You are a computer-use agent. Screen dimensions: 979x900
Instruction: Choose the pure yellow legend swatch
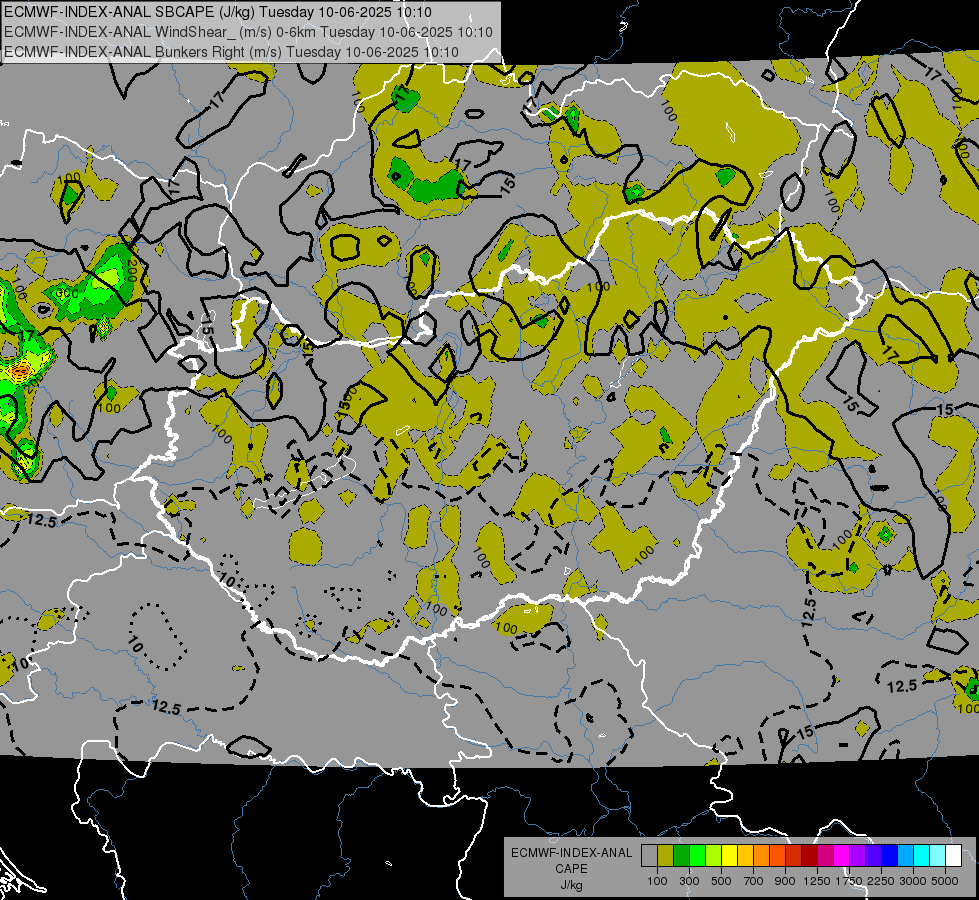coord(729,855)
